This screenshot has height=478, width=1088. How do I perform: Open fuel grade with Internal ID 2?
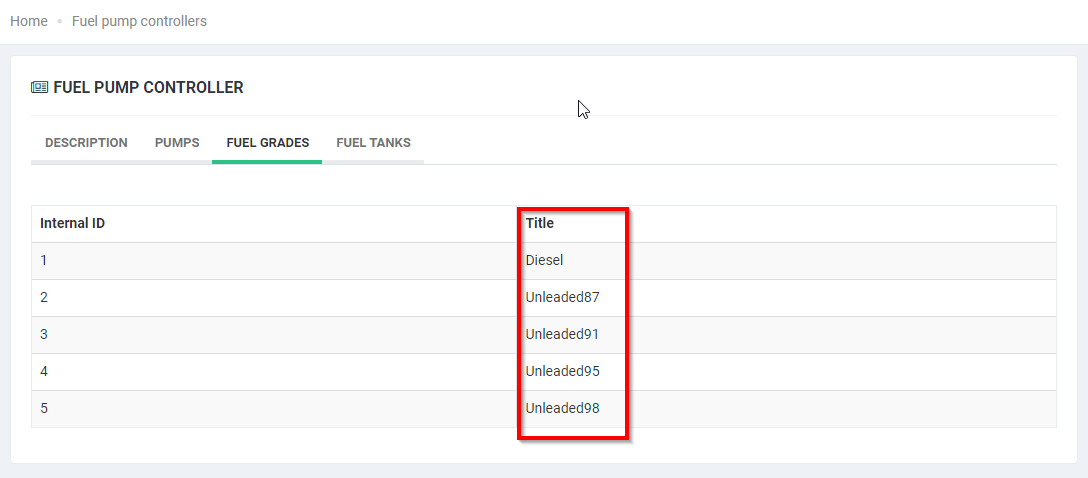point(44,297)
